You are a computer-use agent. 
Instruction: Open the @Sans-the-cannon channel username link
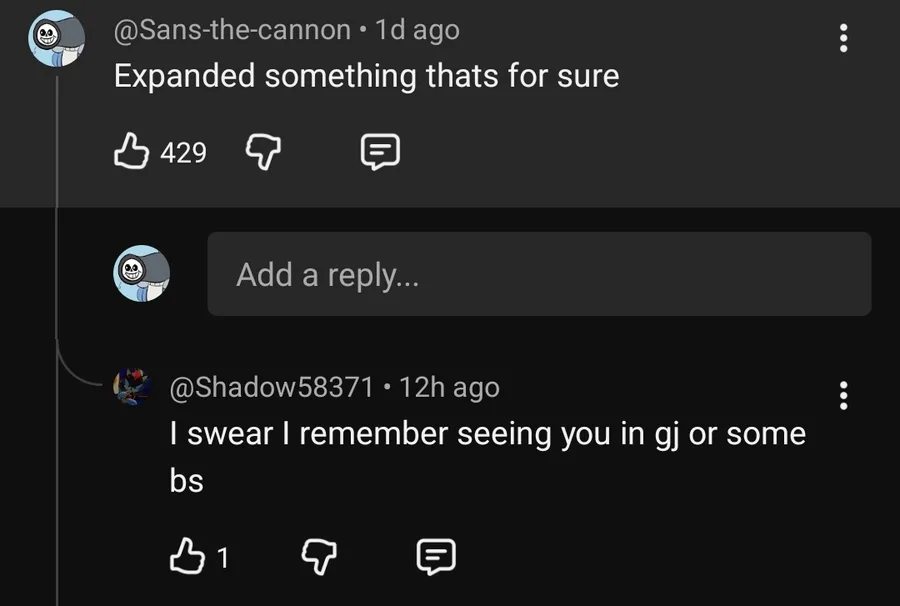(x=232, y=30)
